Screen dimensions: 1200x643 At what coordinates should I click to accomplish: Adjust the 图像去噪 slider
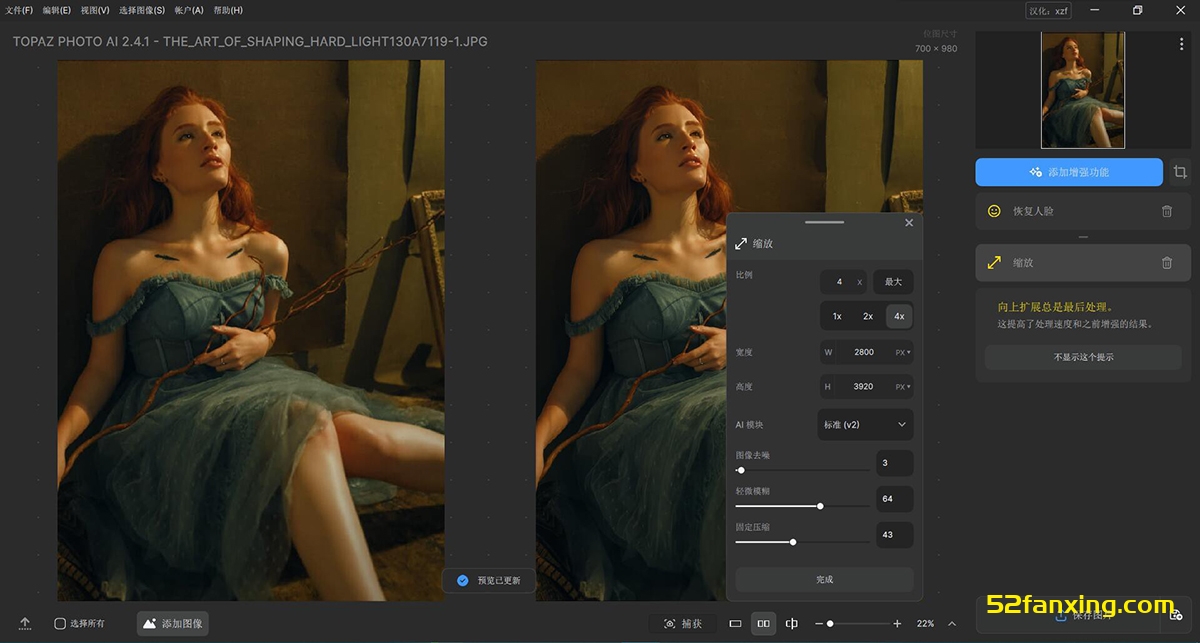click(802, 470)
